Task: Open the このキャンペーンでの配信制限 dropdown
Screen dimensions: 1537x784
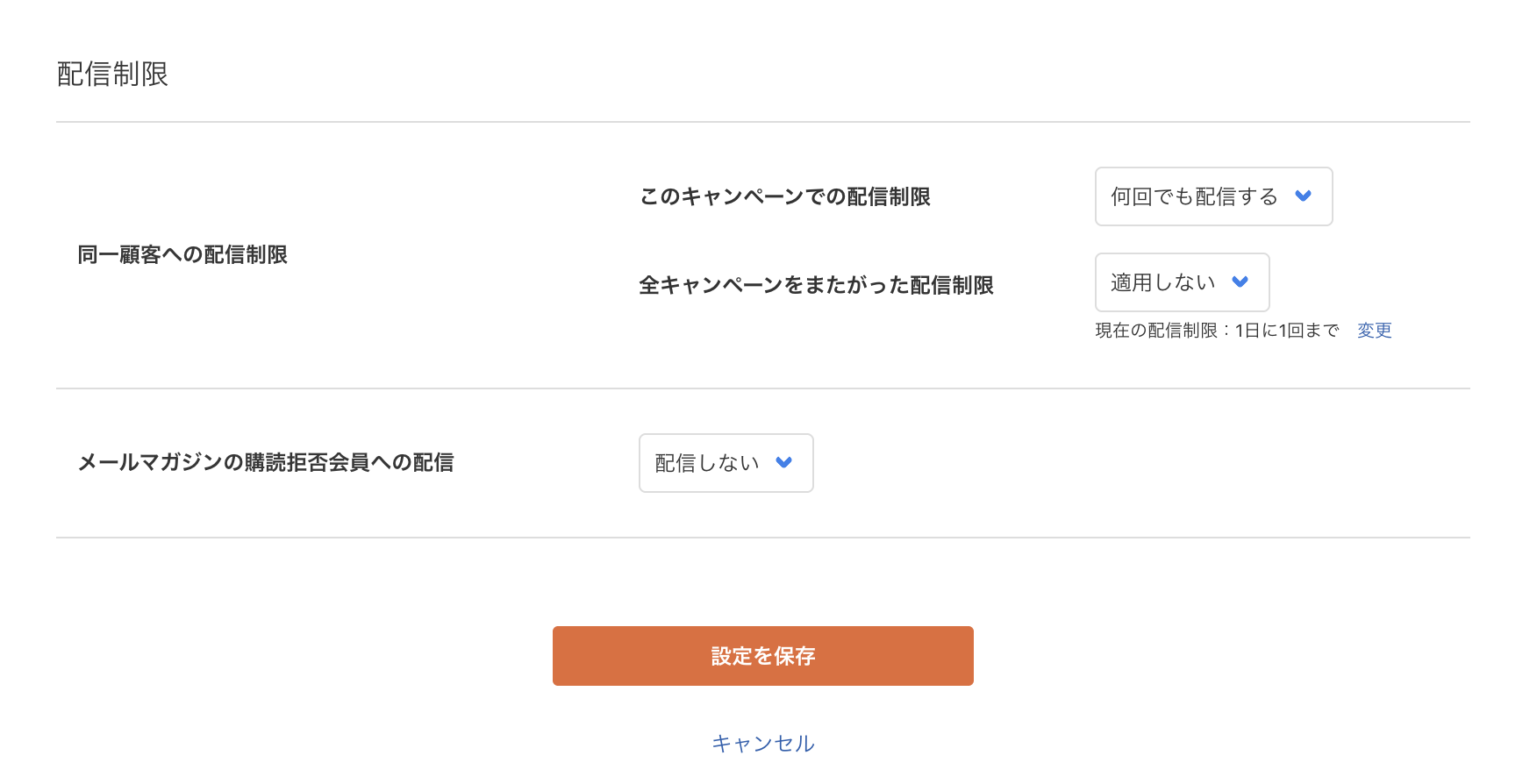Action: point(1213,196)
